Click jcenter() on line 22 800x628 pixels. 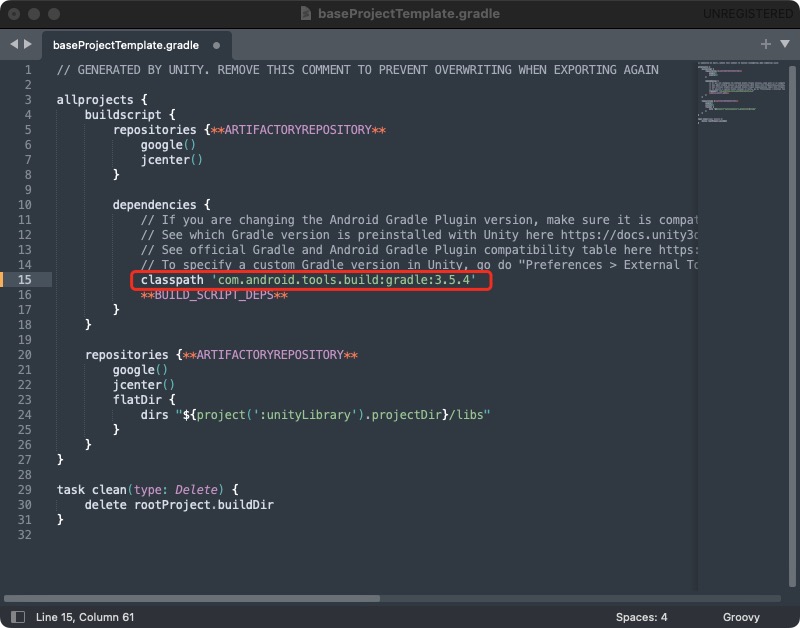click(143, 385)
